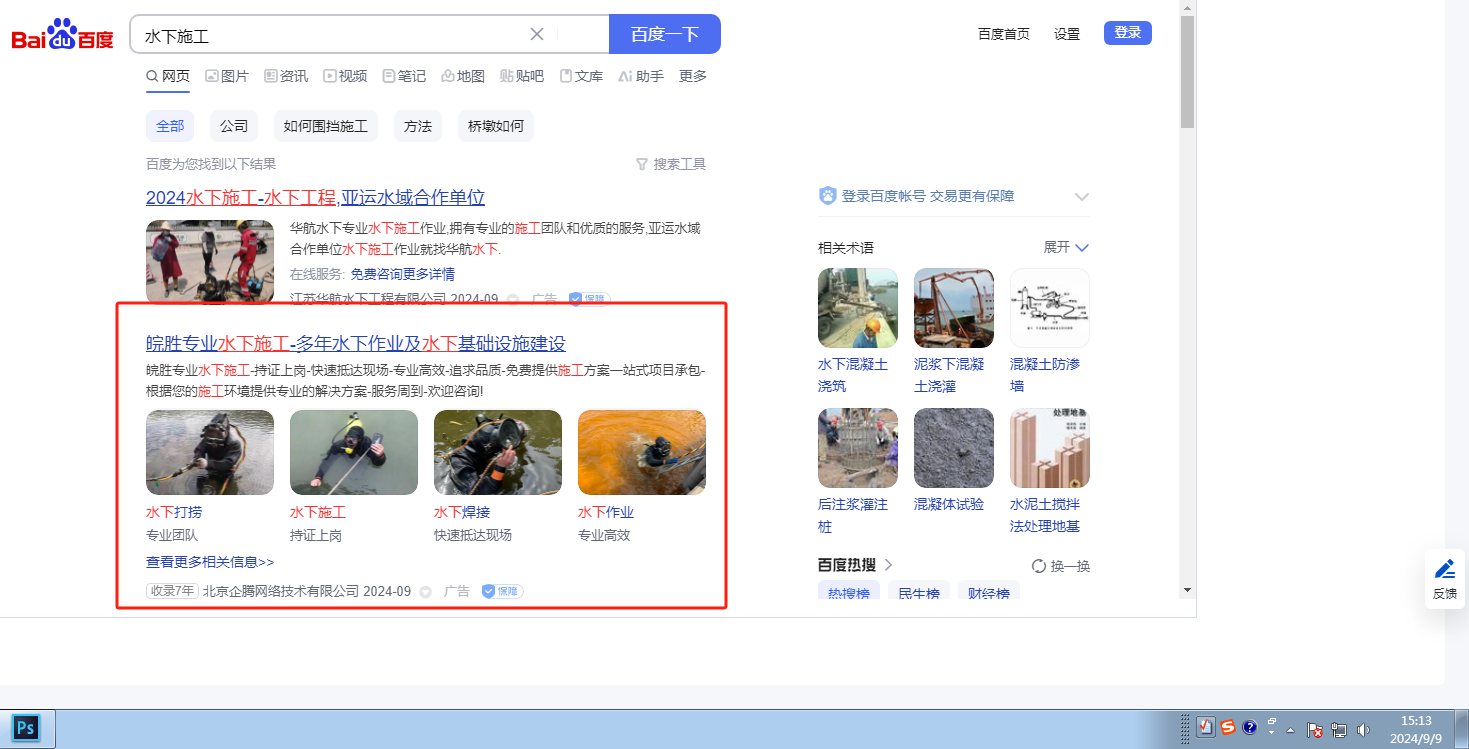Switch to the 网页 tab
The height and width of the screenshot is (749, 1469).
168,76
